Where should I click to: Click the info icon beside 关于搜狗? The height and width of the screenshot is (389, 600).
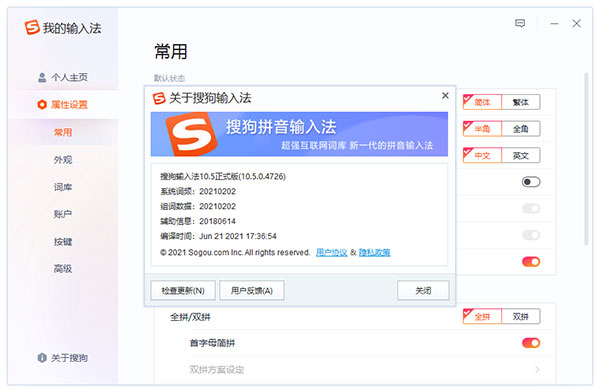coord(42,358)
